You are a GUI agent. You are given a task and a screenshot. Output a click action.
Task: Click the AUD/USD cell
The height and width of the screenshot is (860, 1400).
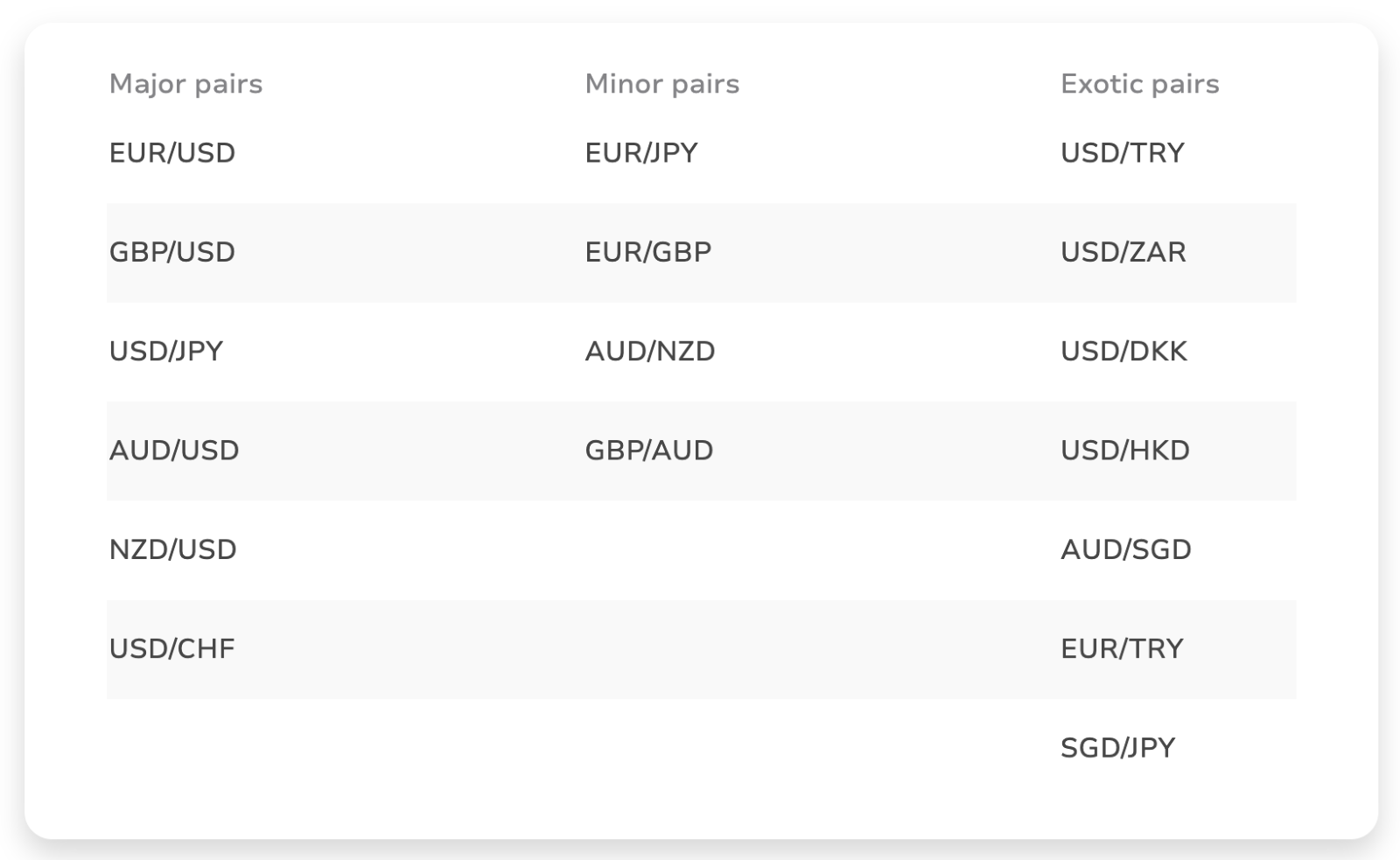click(174, 451)
